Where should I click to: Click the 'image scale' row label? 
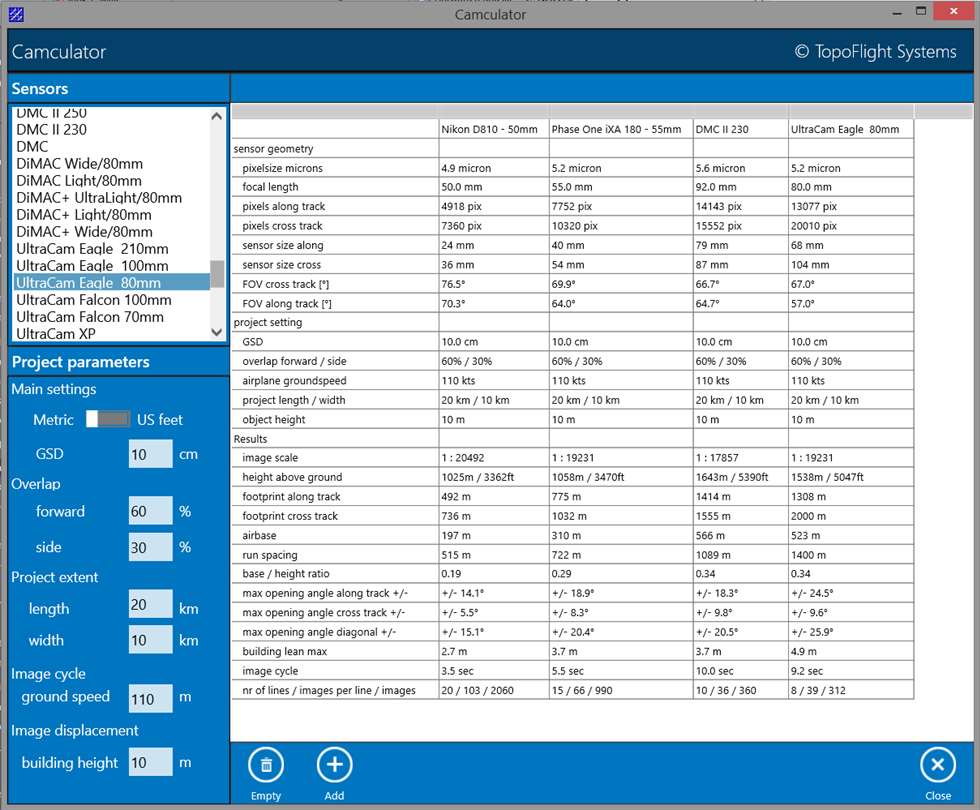point(270,458)
